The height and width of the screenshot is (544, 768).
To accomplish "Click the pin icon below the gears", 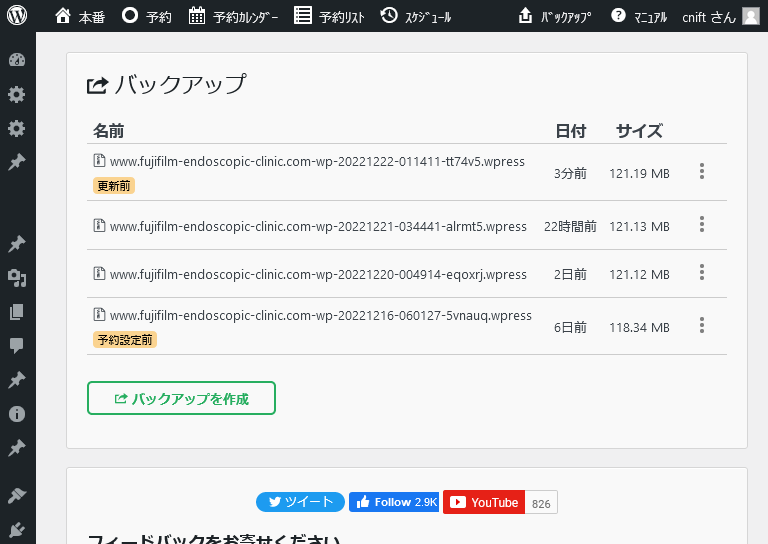I will (17, 163).
